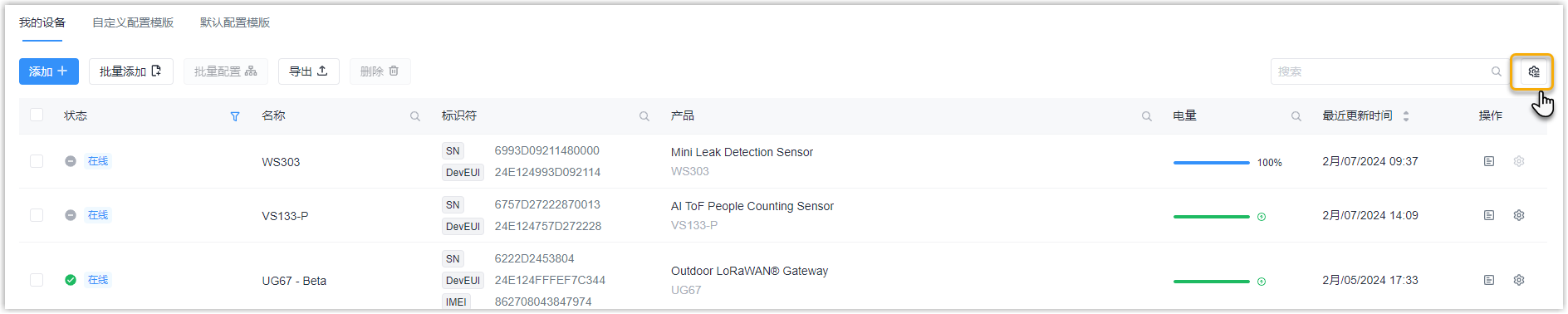Focus the 搜索 input field

(x=1382, y=71)
